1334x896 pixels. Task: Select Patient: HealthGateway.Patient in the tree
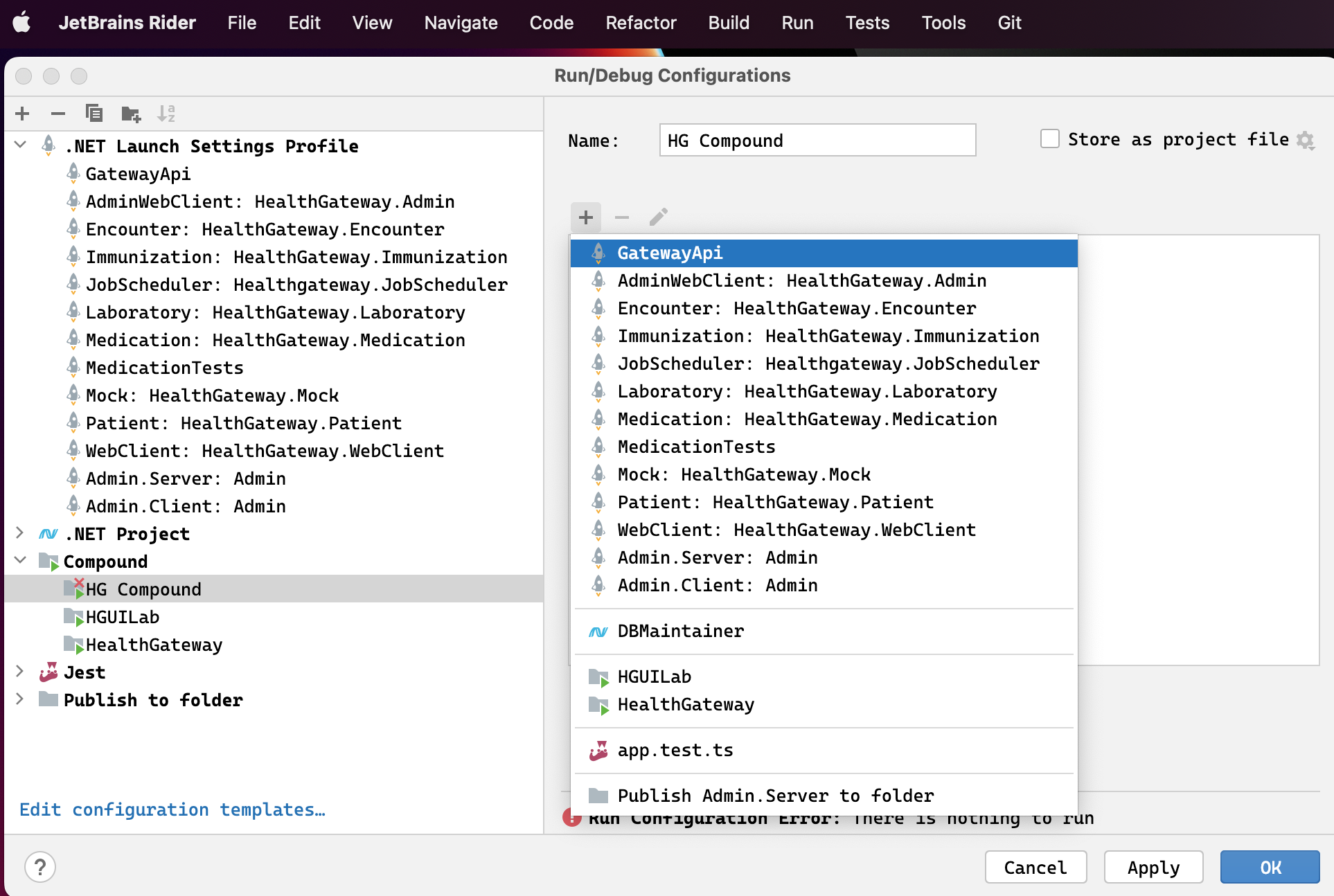coord(274,423)
